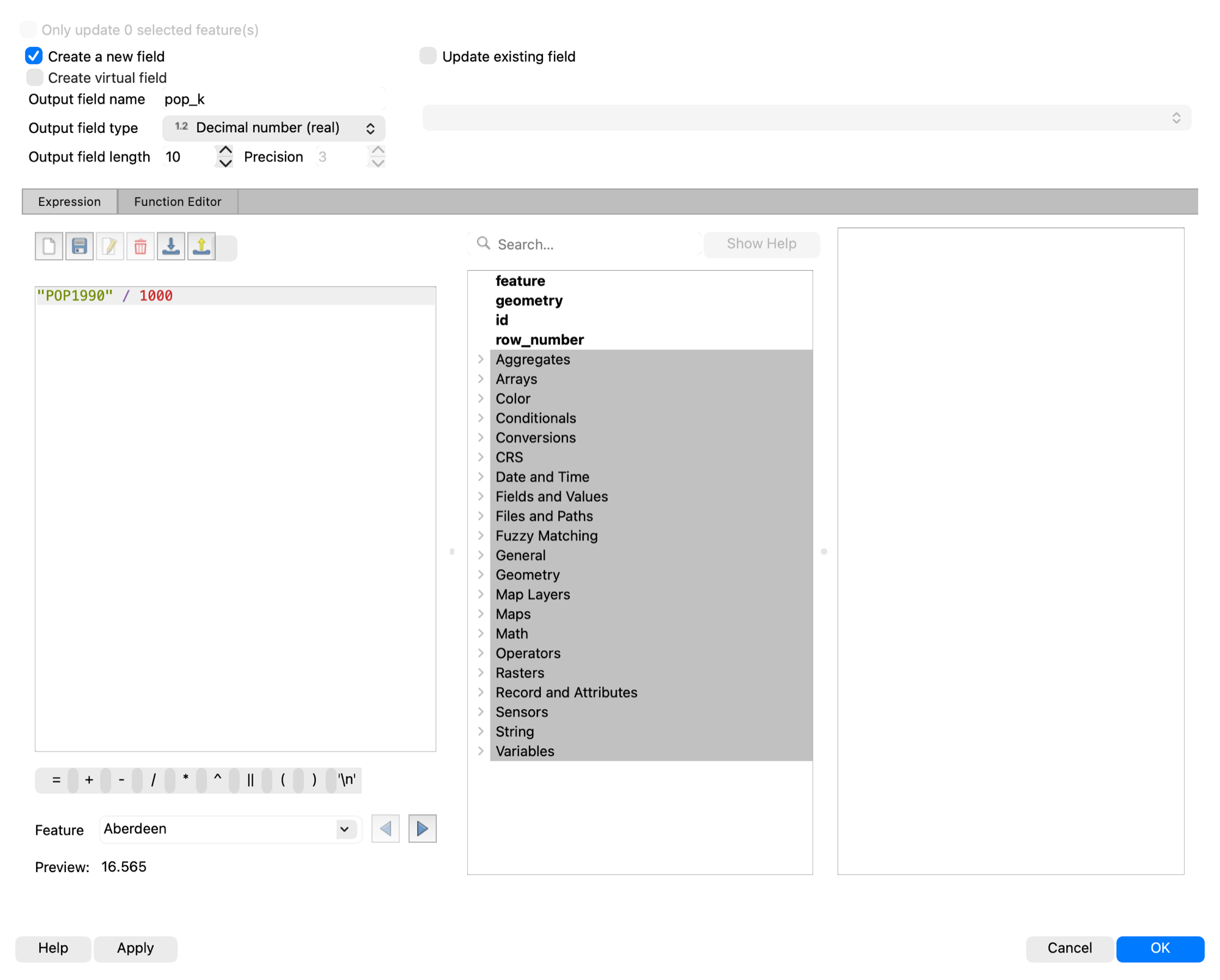Check Update existing field

click(x=428, y=56)
